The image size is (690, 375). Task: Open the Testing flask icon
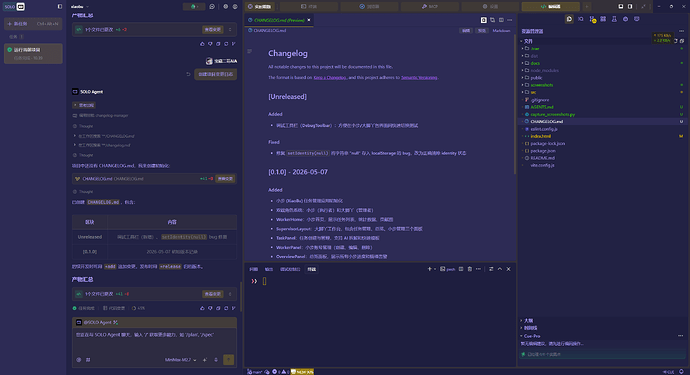(614, 19)
